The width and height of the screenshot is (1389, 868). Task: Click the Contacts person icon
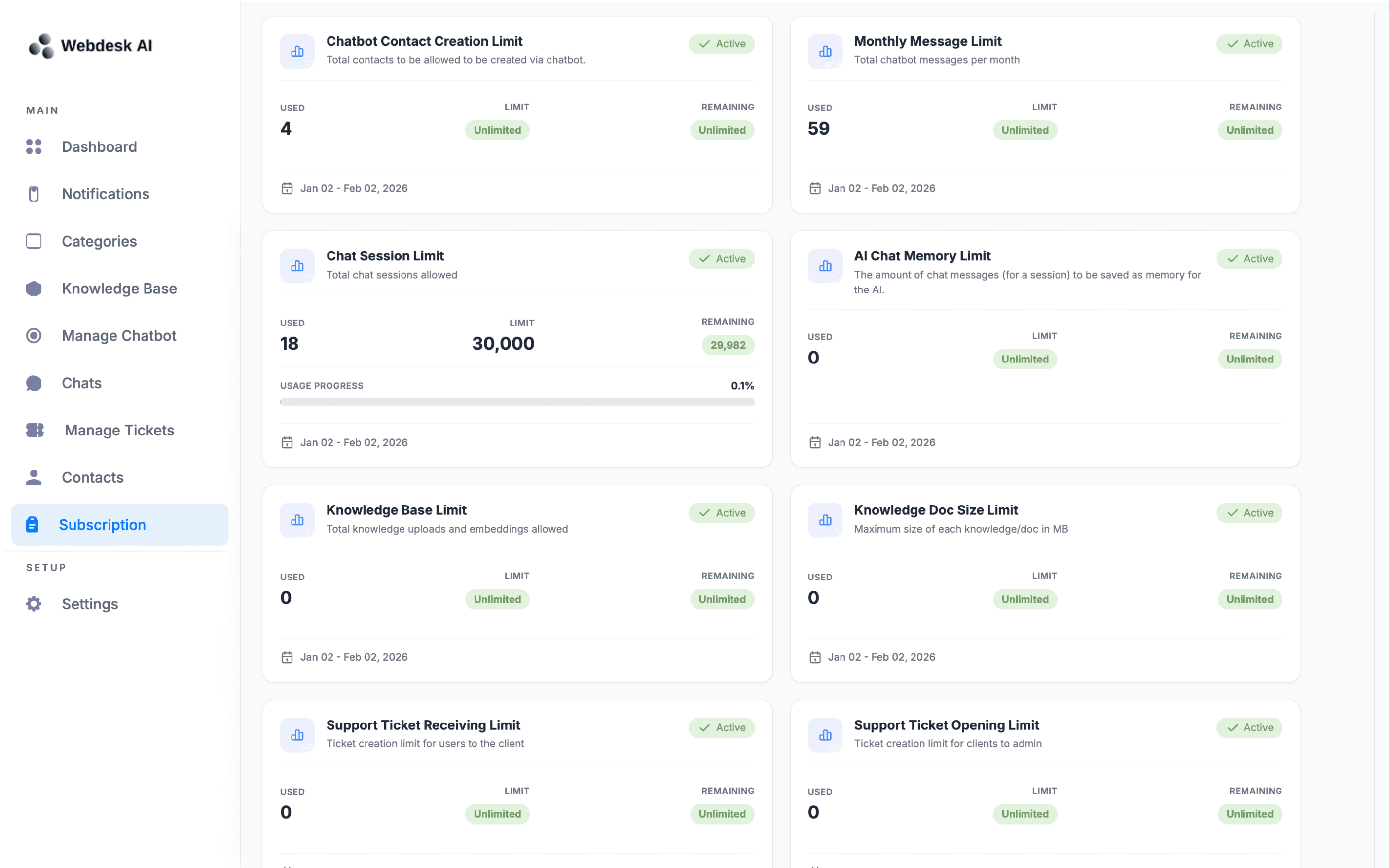[34, 477]
